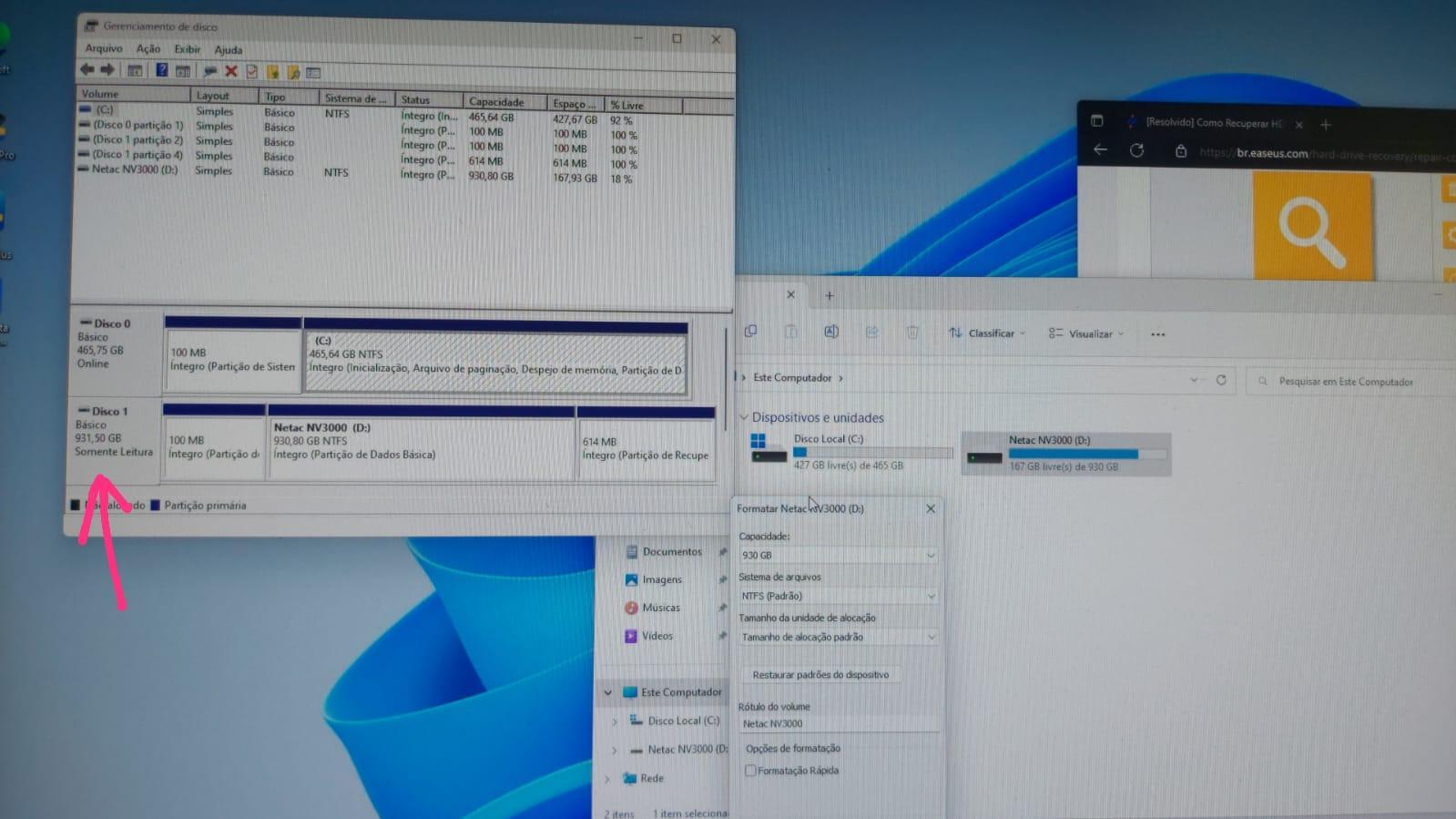This screenshot has width=1456, height=819.
Task: Open the Ação menu
Action: [x=148, y=49]
